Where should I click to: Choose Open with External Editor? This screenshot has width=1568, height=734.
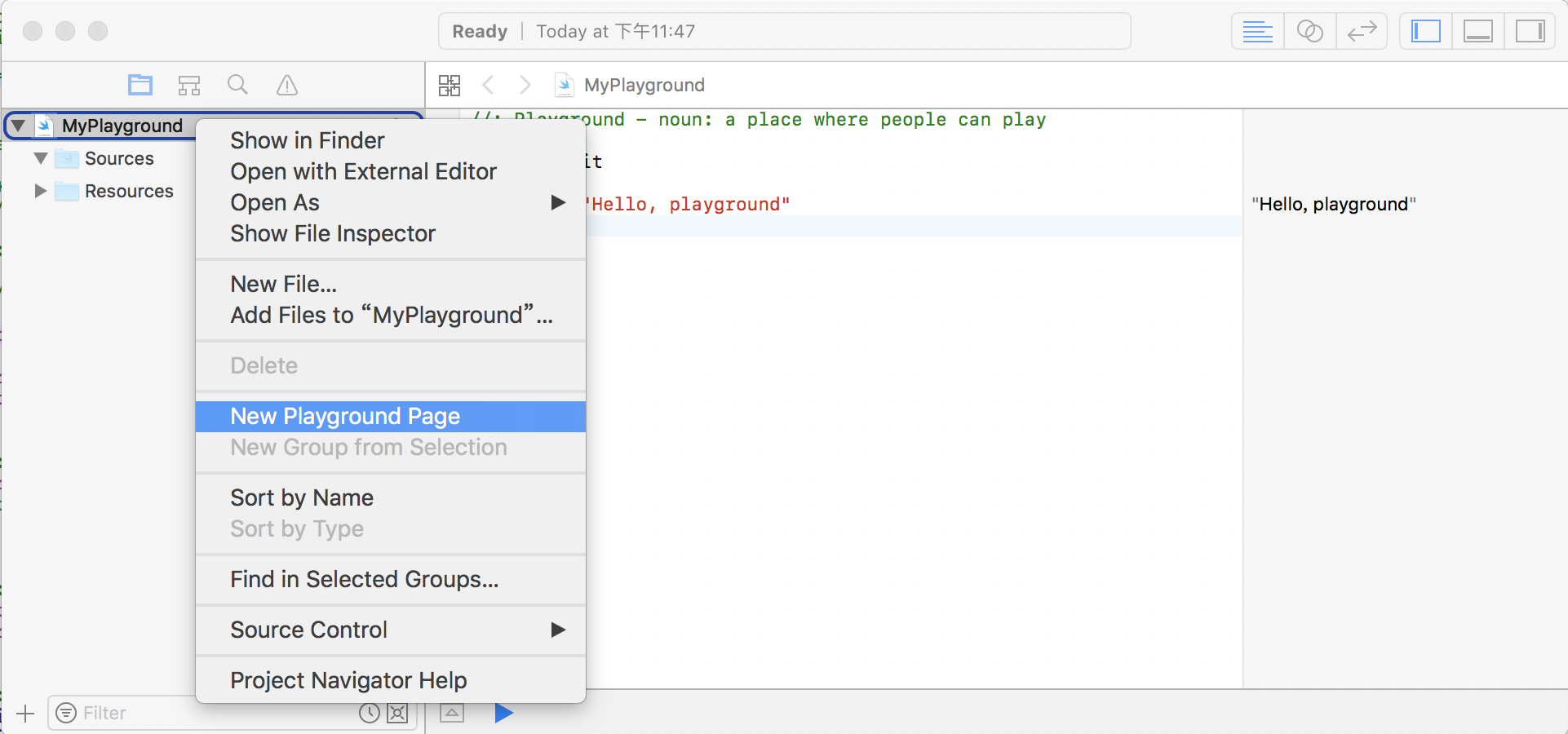391,171
